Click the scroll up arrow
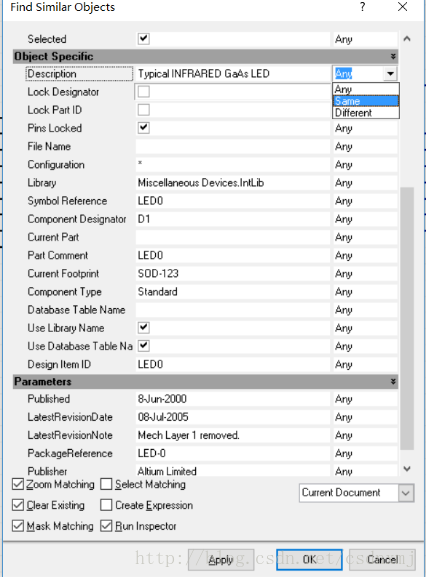This screenshot has height=578, width=426. point(407,39)
